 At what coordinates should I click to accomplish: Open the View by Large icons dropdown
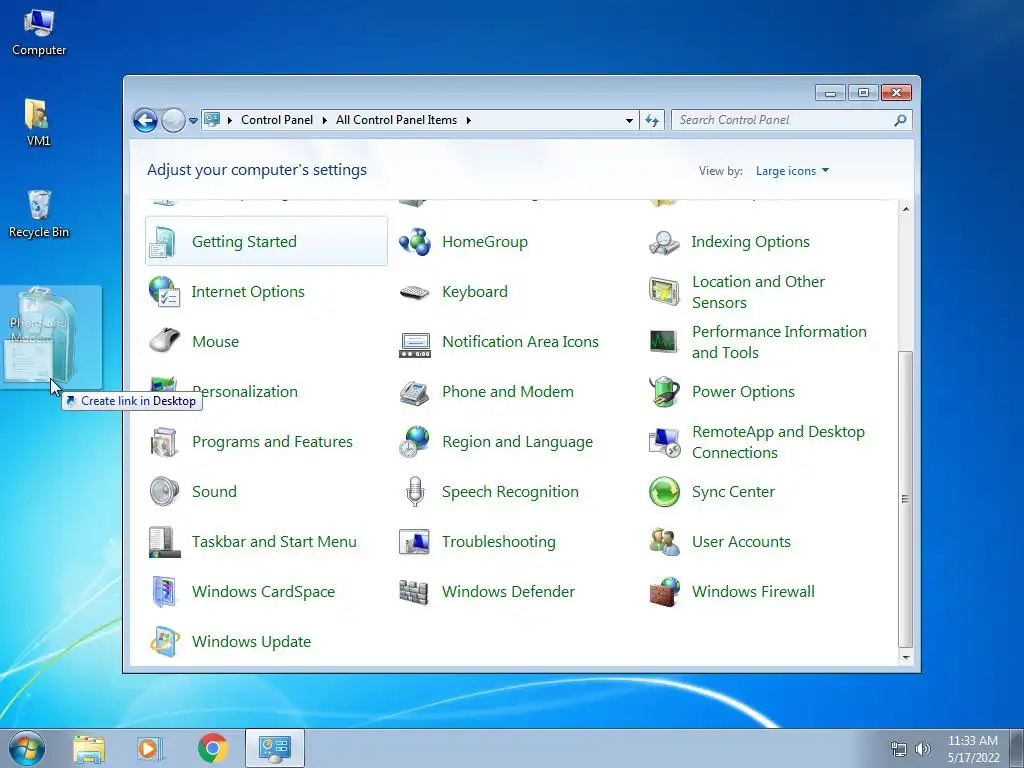tap(792, 171)
